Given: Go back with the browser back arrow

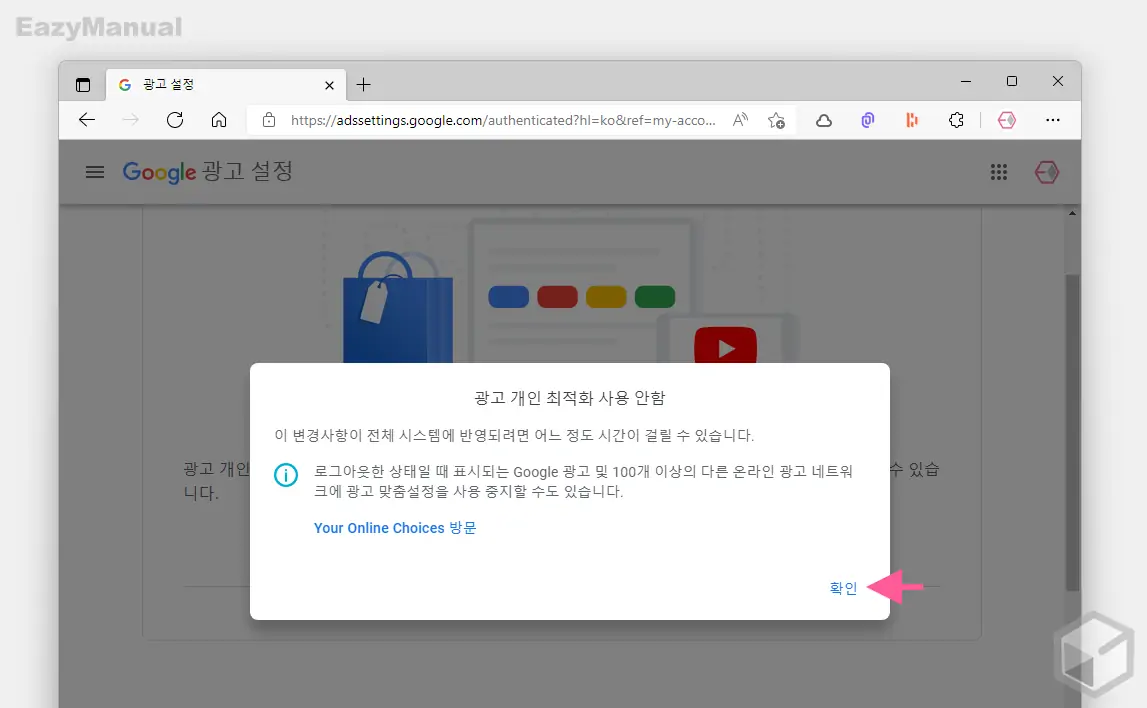Looking at the screenshot, I should (x=87, y=120).
